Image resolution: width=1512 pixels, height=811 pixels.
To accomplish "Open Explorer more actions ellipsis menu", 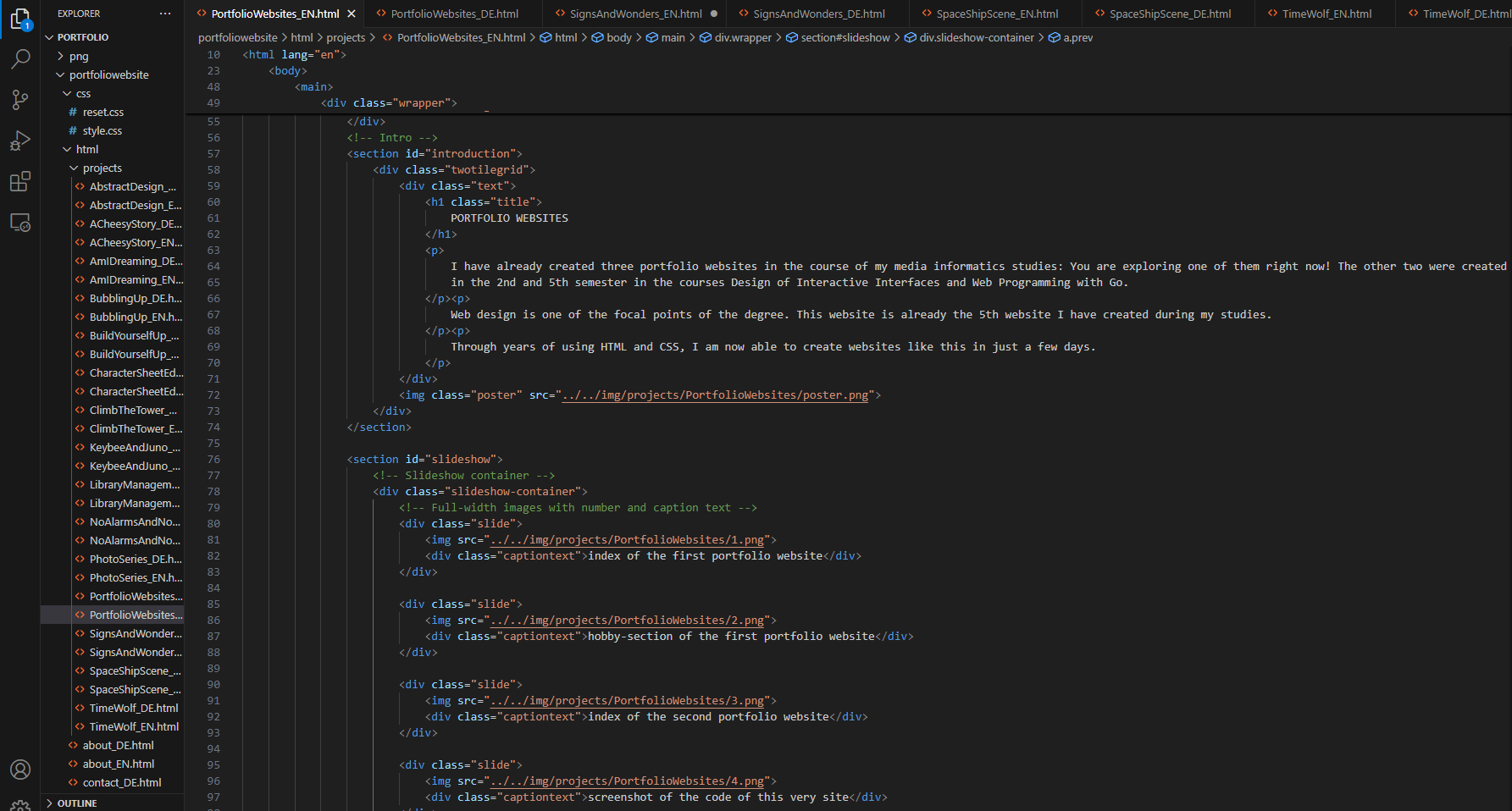I will point(165,14).
